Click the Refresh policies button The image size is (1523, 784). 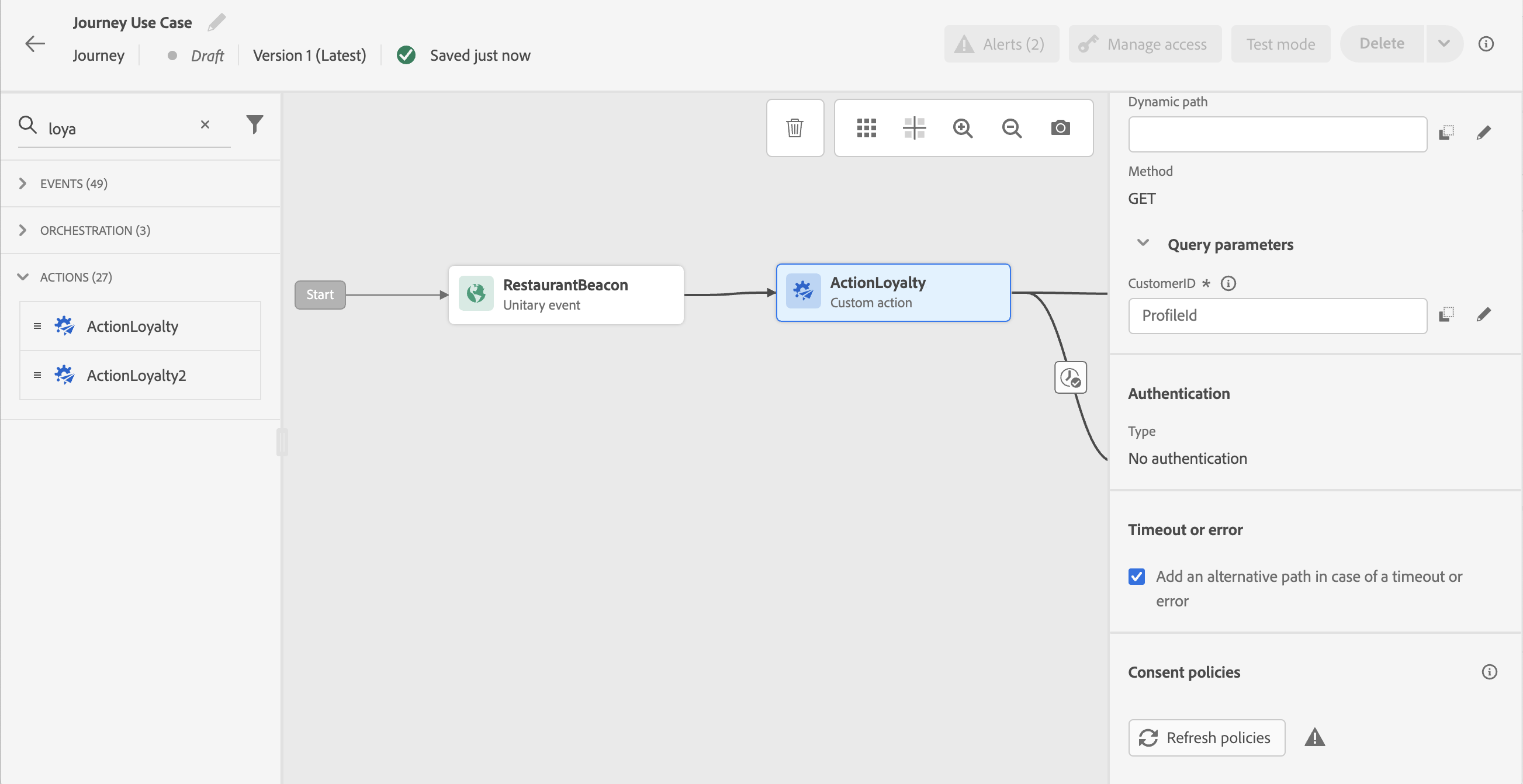click(1206, 737)
